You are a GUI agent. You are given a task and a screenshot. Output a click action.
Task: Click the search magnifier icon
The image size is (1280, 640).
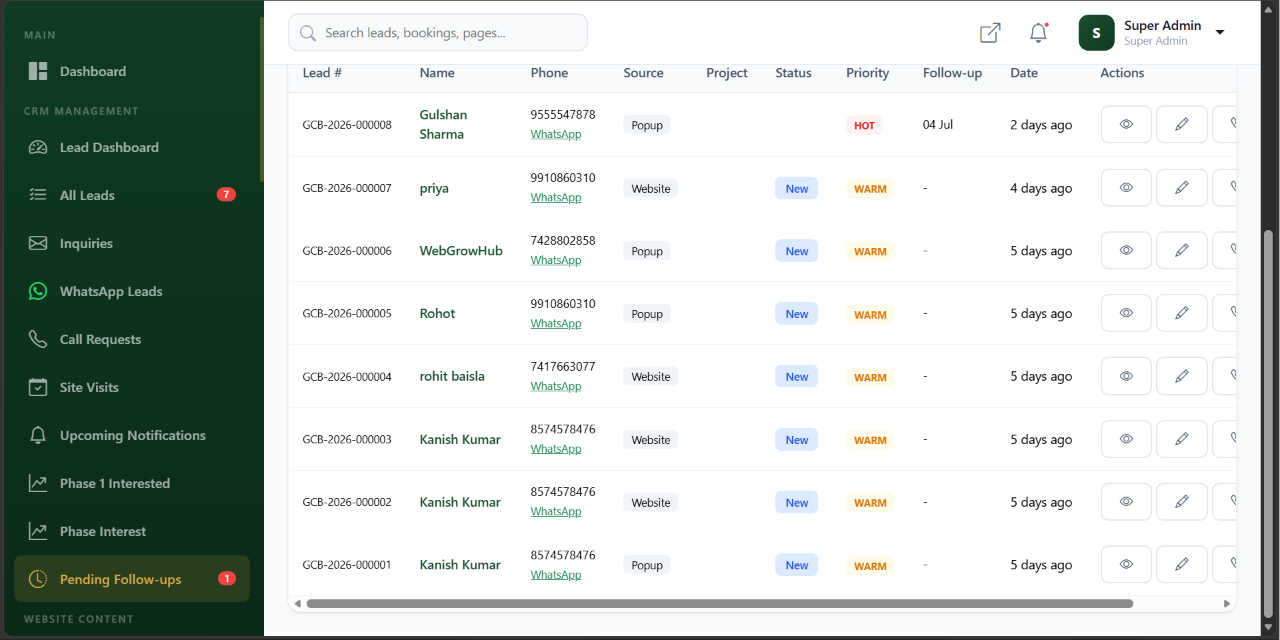(x=308, y=33)
